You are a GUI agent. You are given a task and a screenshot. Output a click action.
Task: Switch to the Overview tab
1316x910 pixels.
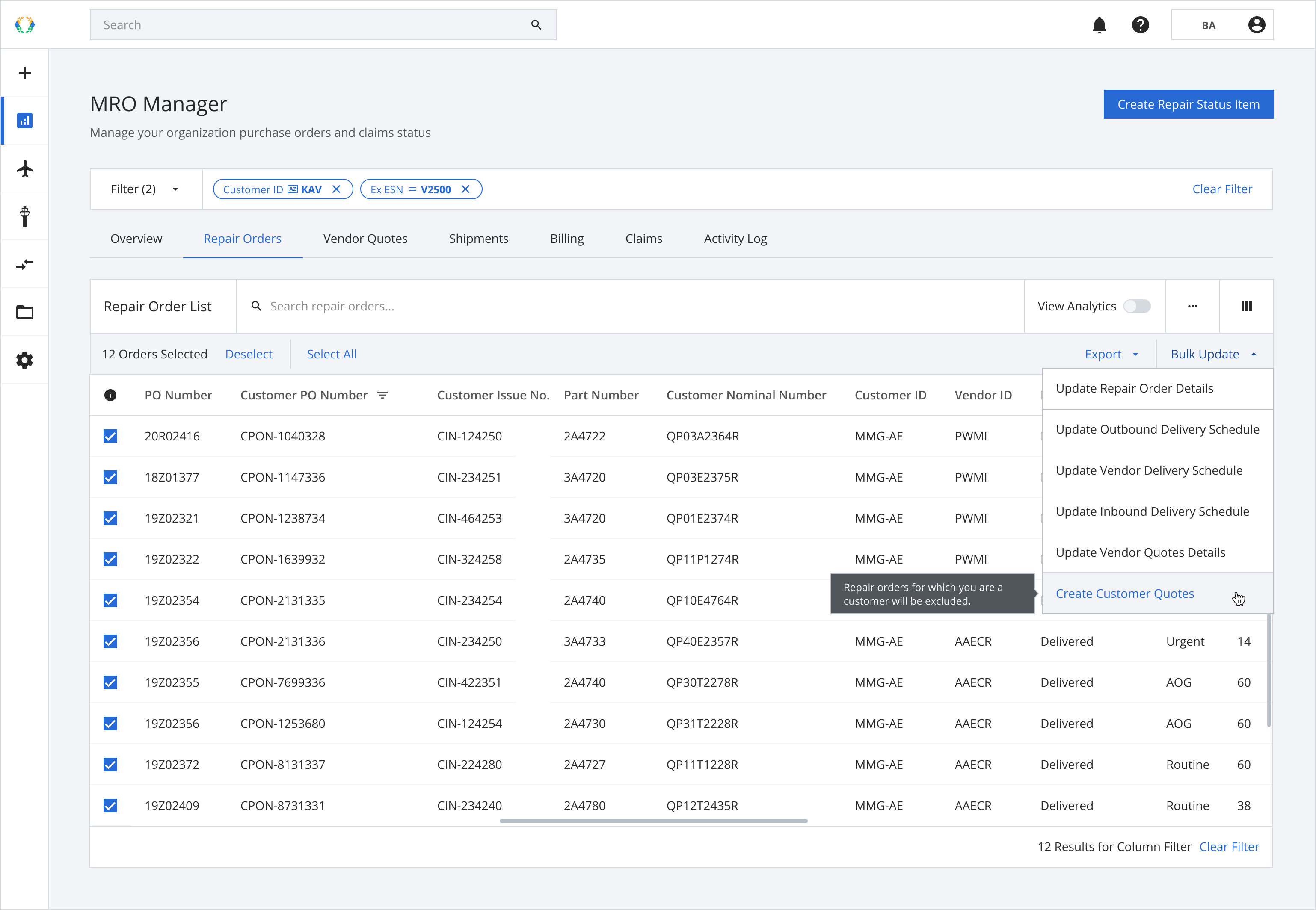tap(136, 238)
